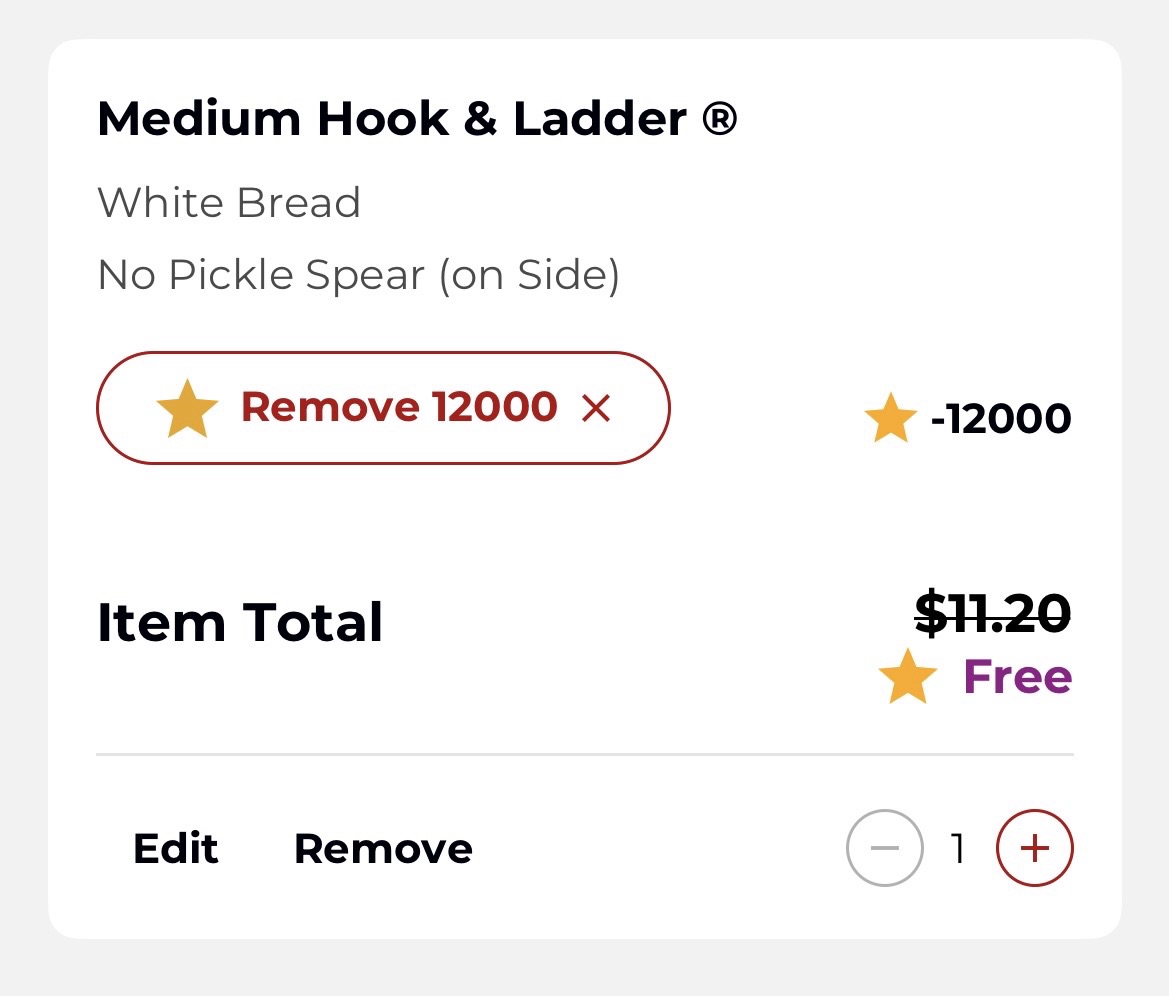Image resolution: width=1169 pixels, height=996 pixels.
Task: Click the registered trademark symbol in the title
Action: coord(719,120)
